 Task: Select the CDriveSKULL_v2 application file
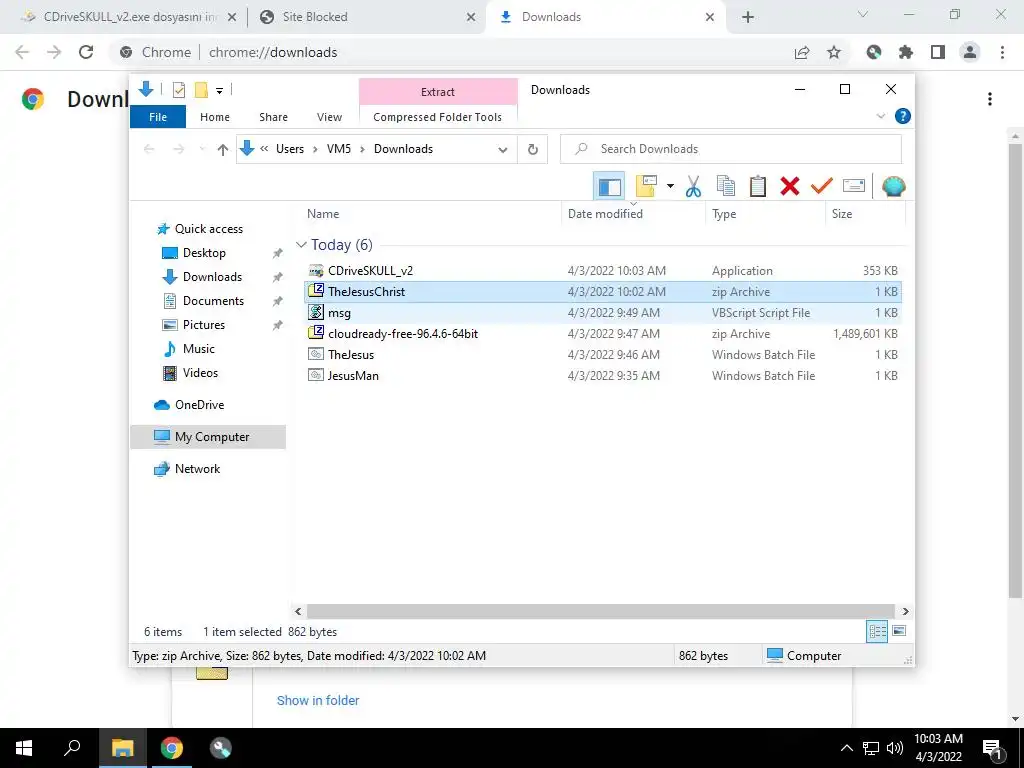pyautogui.click(x=603, y=270)
